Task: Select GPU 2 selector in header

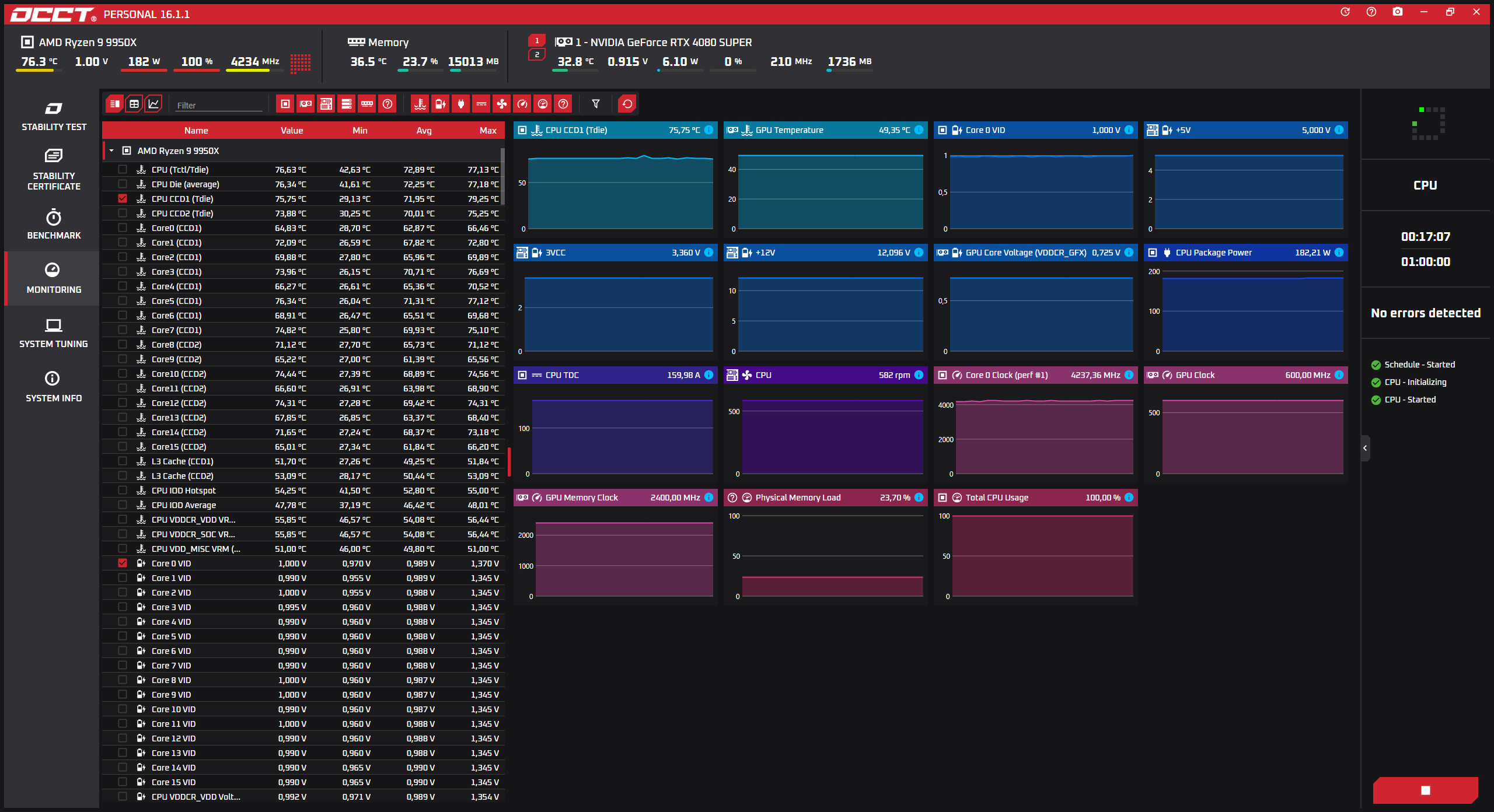Action: tap(537, 55)
